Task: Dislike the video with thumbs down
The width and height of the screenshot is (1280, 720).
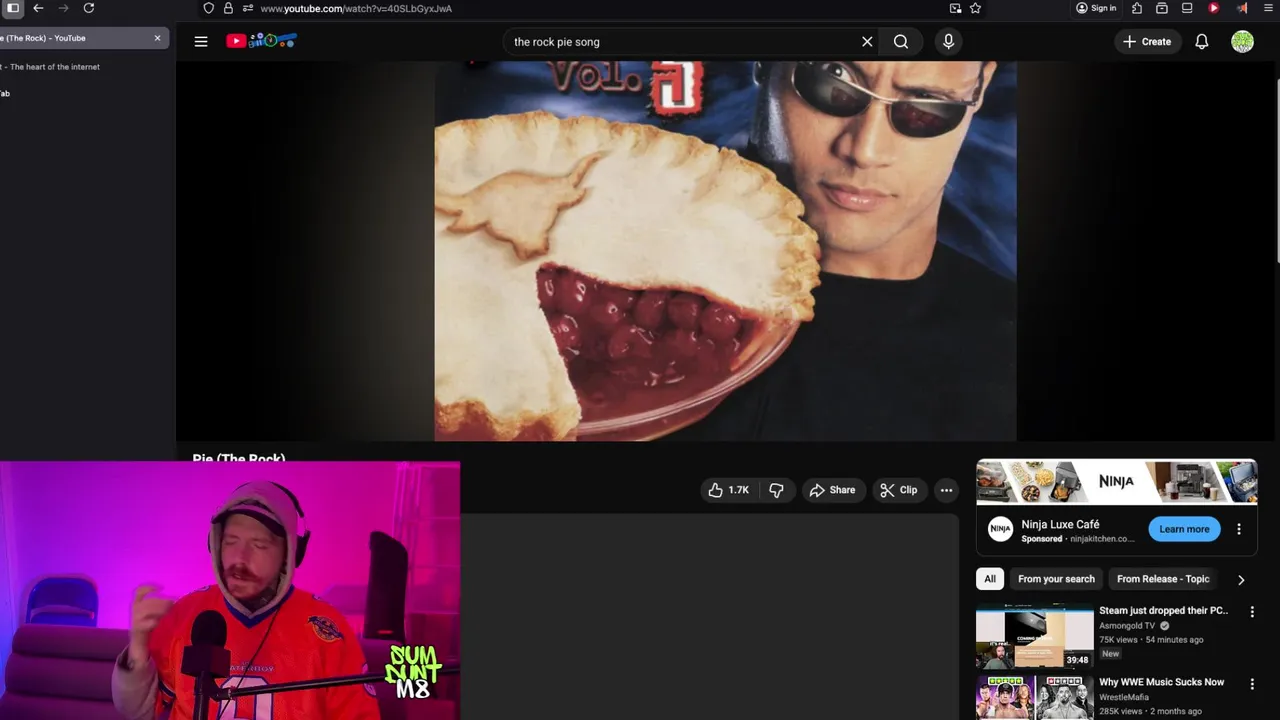Action: point(776,490)
